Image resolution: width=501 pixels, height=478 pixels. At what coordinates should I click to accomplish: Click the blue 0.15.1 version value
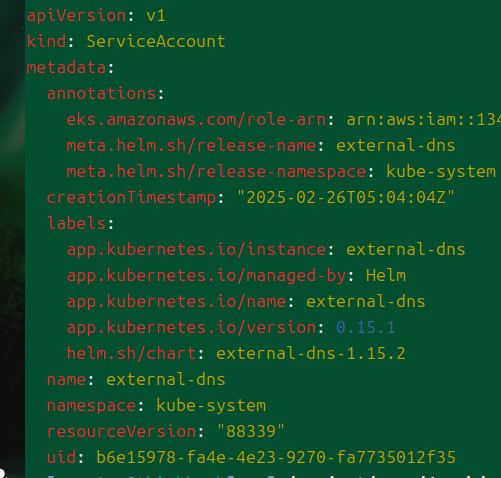[x=366, y=327]
